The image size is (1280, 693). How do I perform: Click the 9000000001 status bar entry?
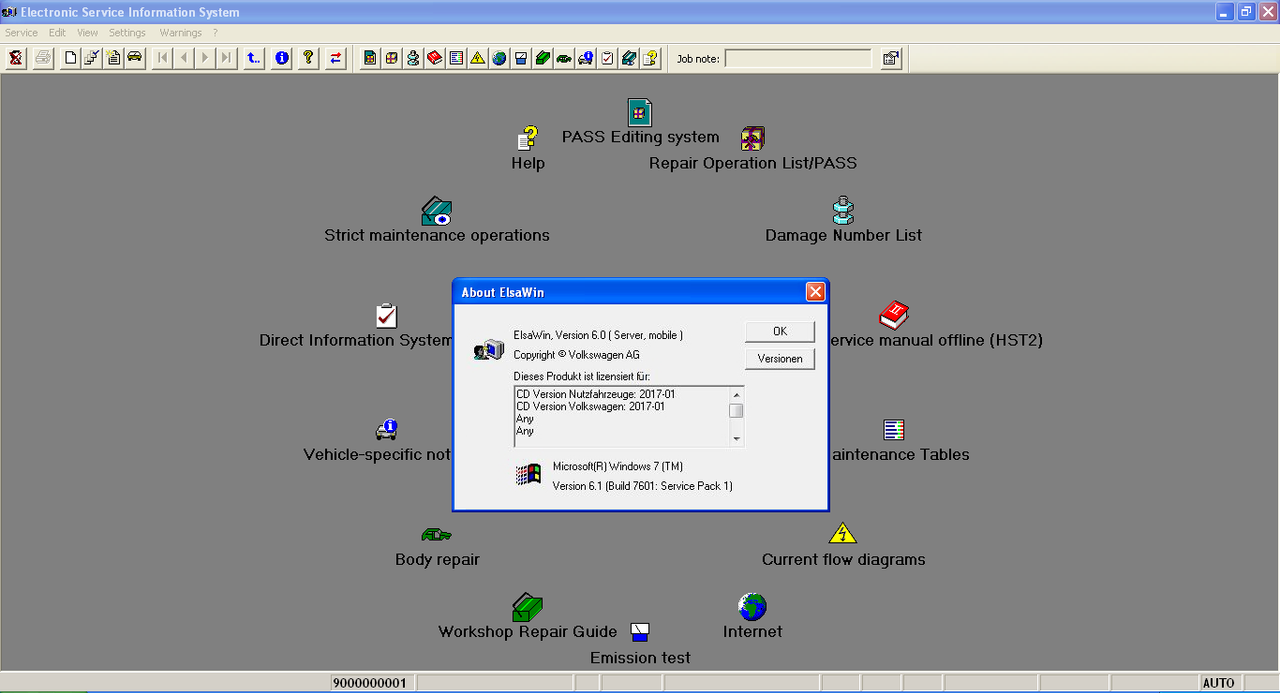click(370, 683)
